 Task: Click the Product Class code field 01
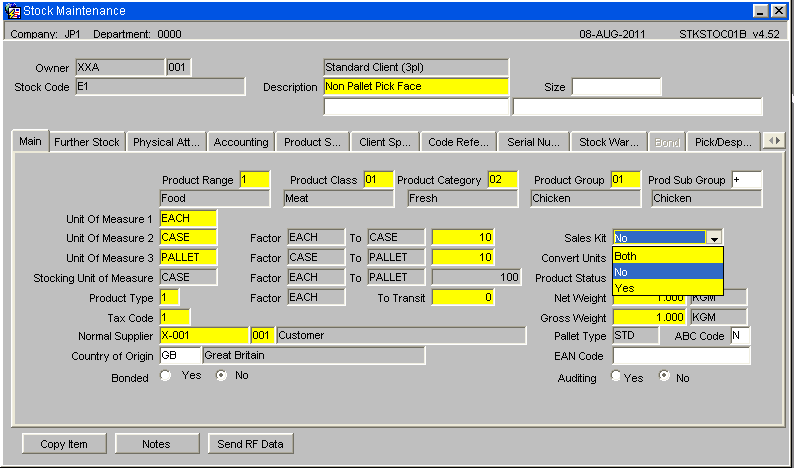(x=378, y=180)
